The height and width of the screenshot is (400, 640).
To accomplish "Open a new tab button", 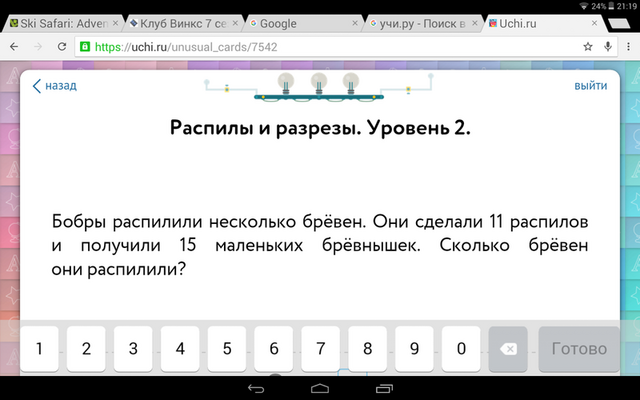I will [619, 24].
